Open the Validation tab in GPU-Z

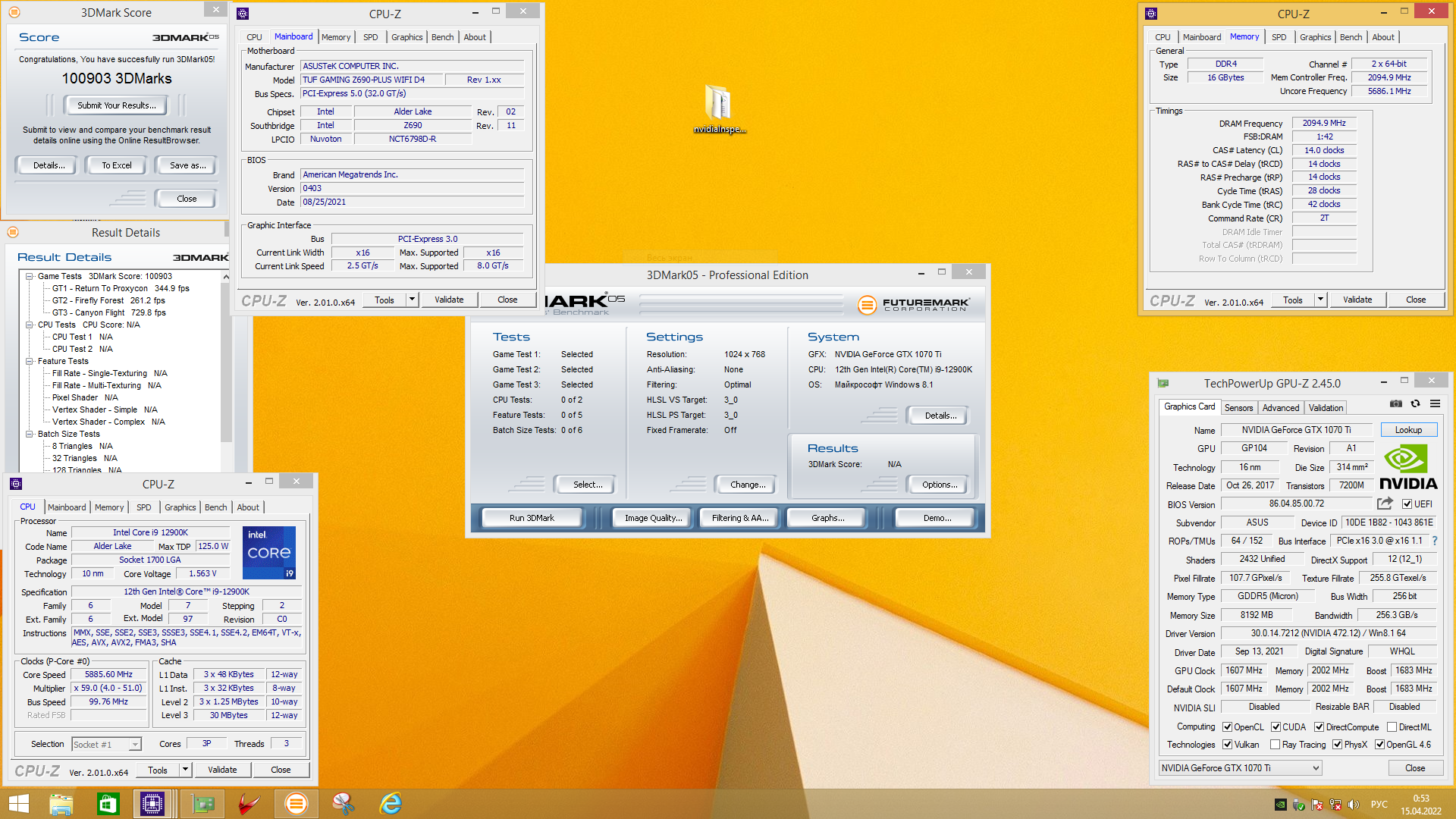1326,408
